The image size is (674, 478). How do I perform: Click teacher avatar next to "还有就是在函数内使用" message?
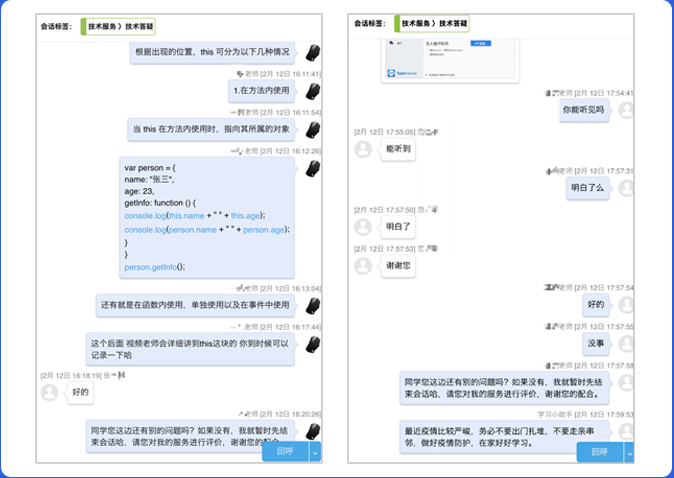pos(312,304)
